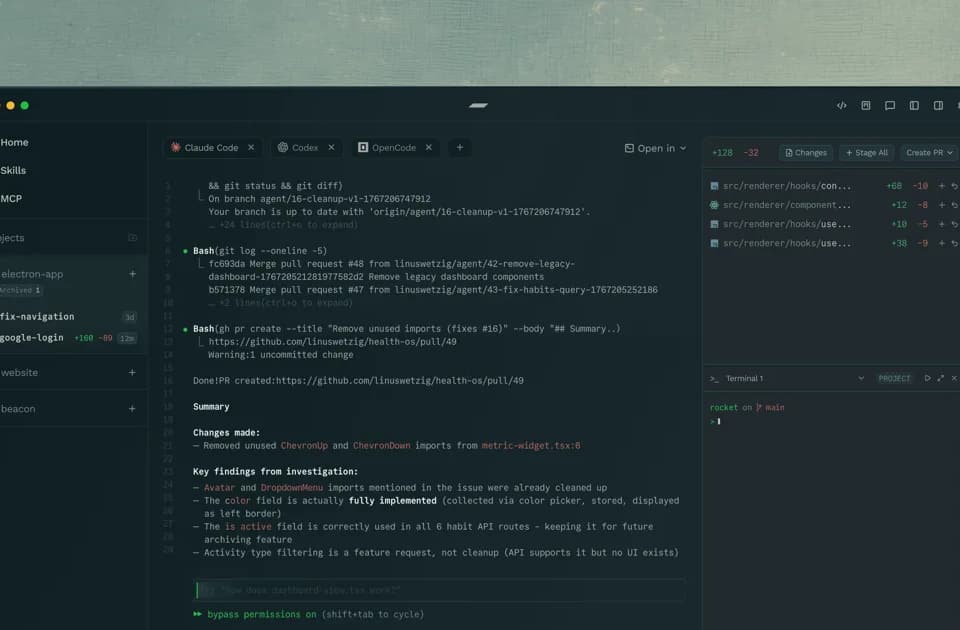Switch to the Codex tab
Viewport: 960px width, 630px height.
[x=306, y=148]
